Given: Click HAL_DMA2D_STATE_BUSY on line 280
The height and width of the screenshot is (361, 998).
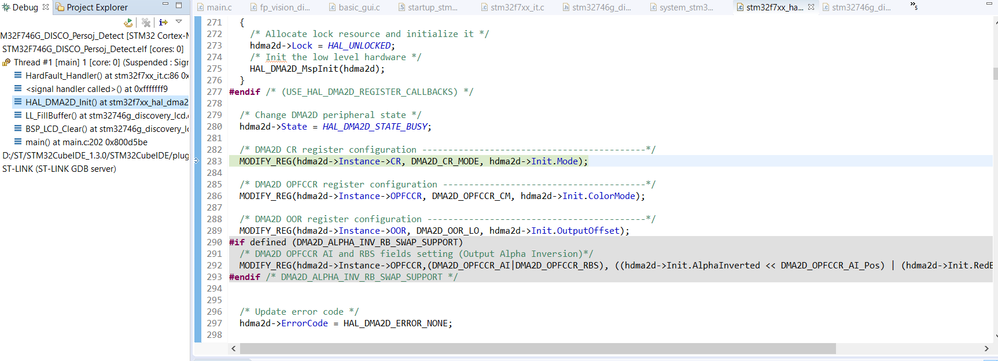Looking at the screenshot, I should (x=376, y=126).
